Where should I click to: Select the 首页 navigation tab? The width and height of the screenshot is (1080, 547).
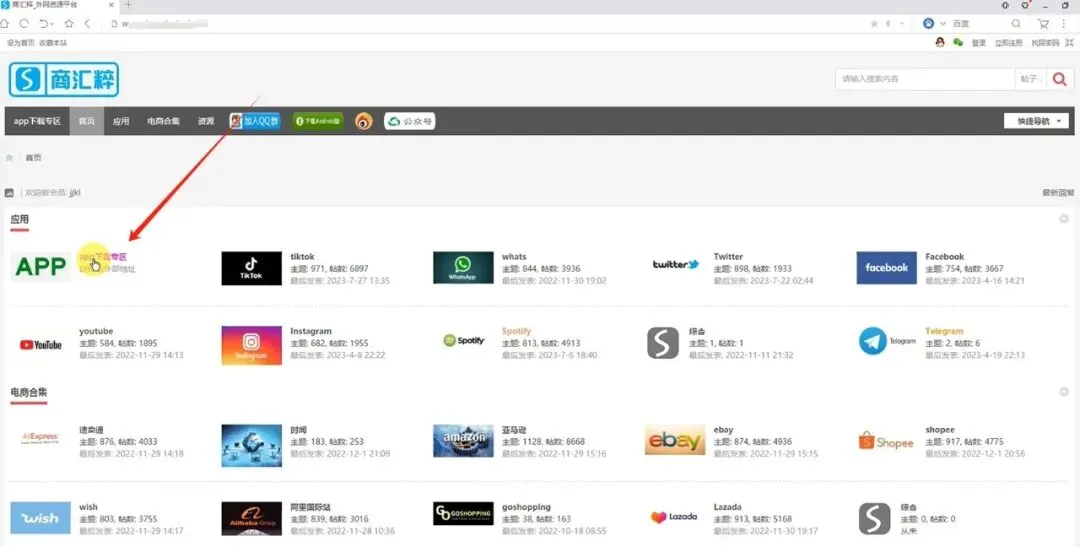pyautogui.click(x=87, y=121)
